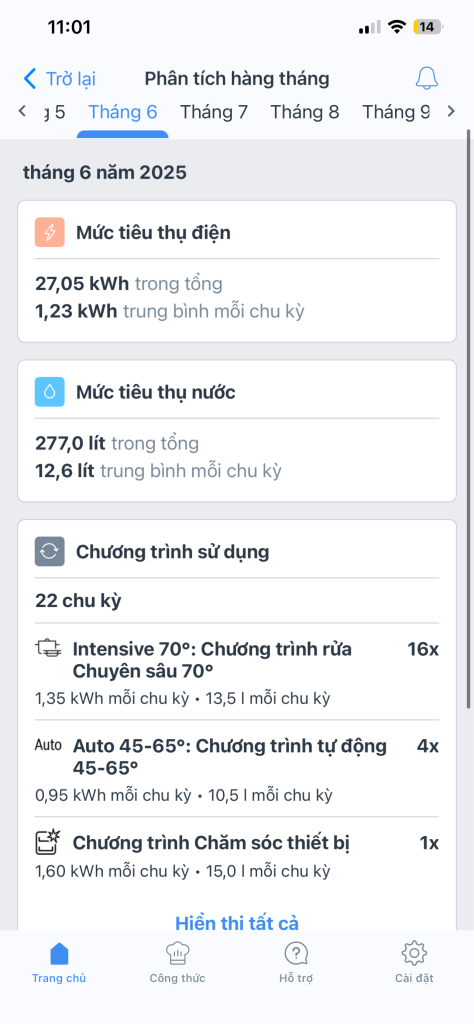Image resolution: width=474 pixels, height=1024 pixels.
Task: Open Công thức chef hat icon
Action: coord(177,953)
